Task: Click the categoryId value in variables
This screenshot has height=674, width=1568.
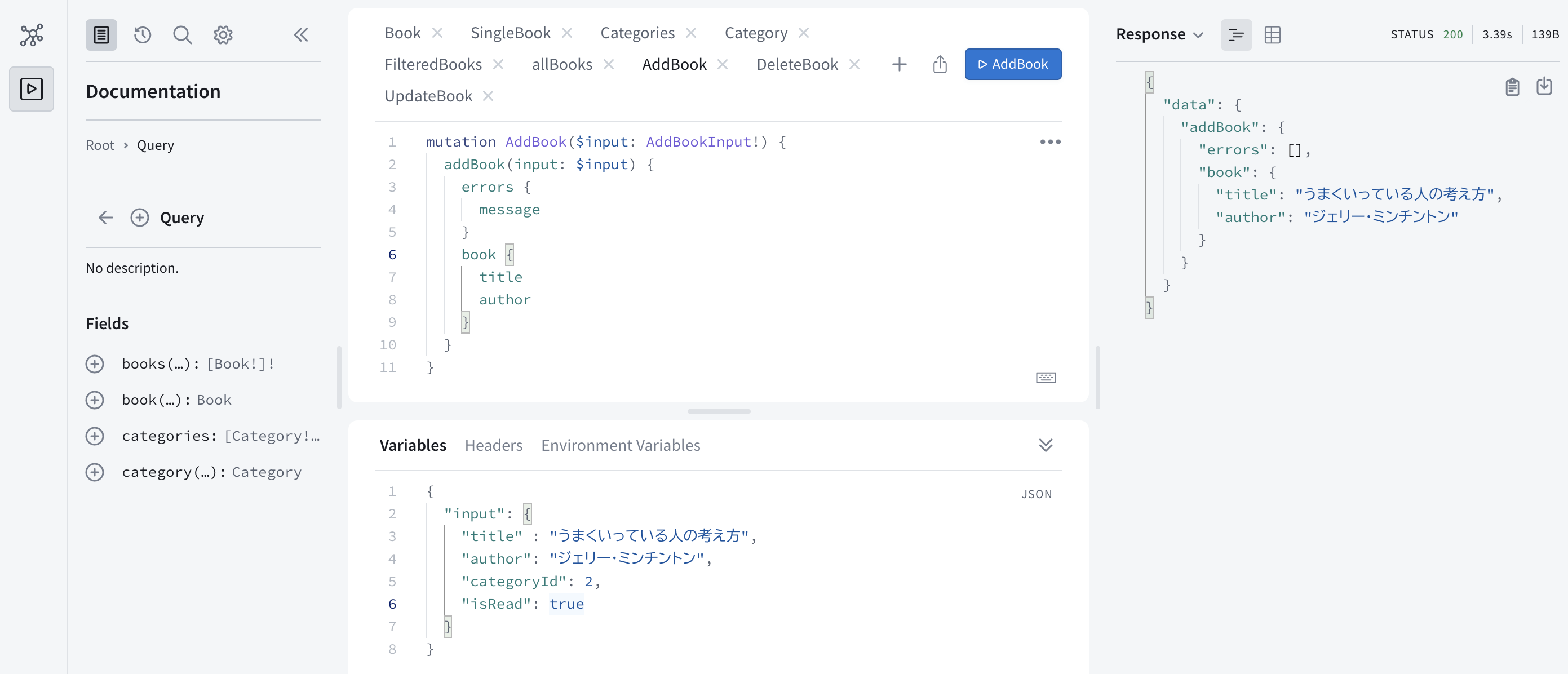Action: (x=588, y=582)
